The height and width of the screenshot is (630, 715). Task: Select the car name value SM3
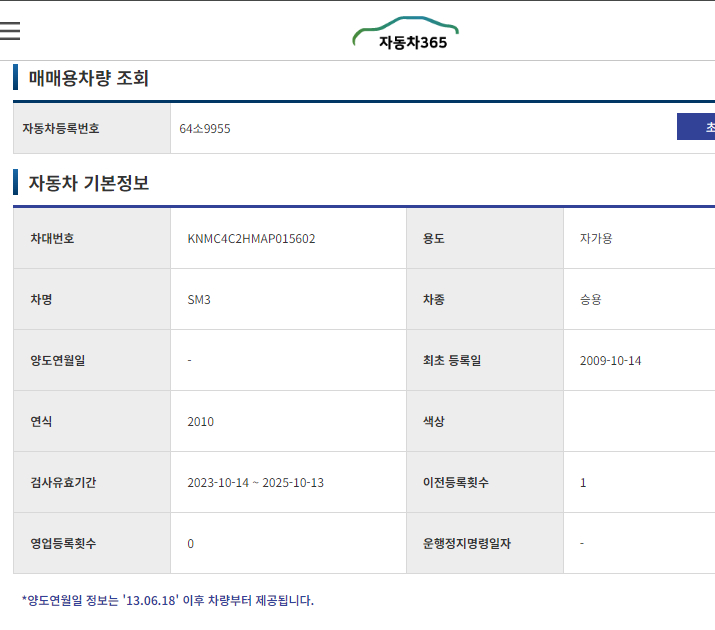tap(199, 300)
